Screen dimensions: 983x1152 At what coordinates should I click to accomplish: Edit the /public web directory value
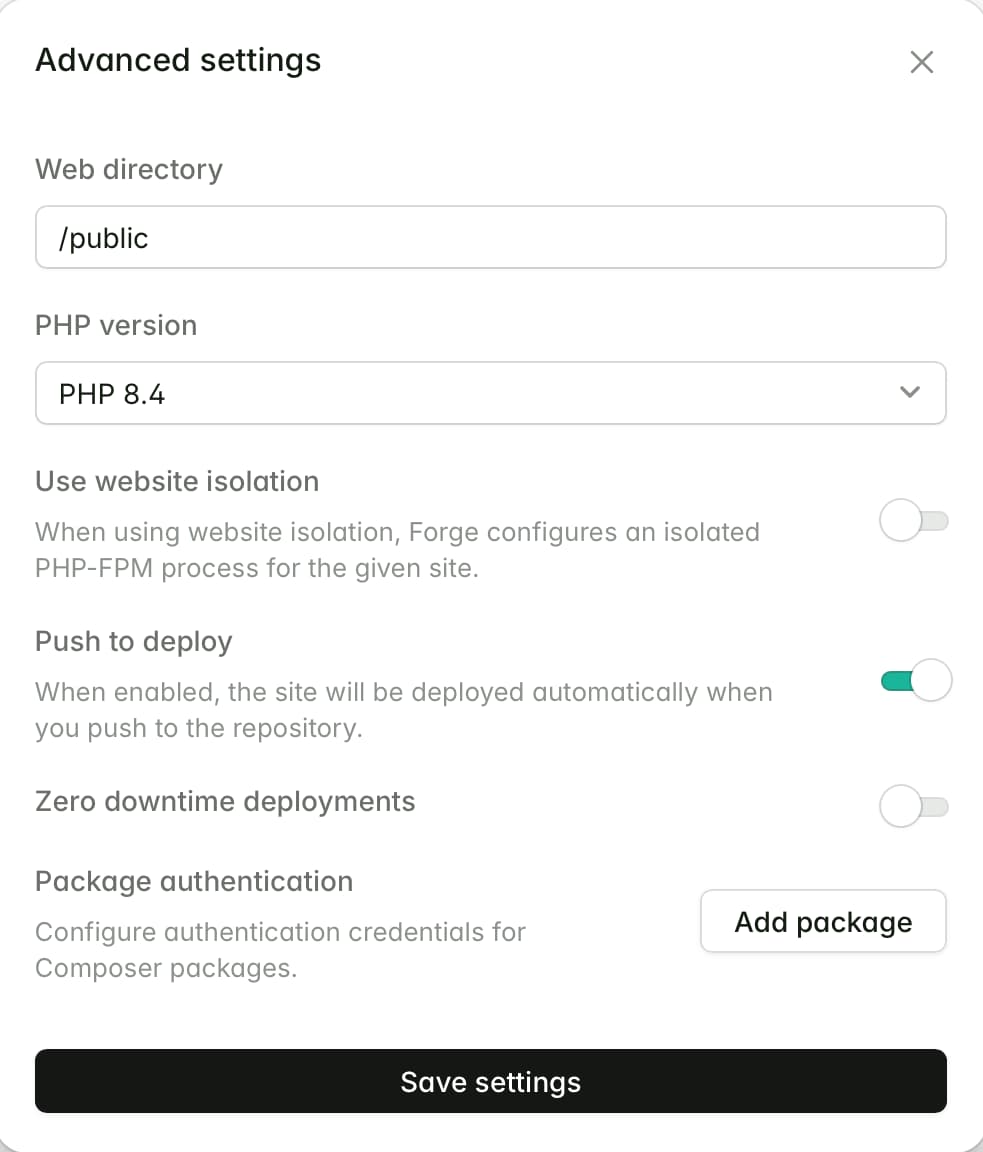pyautogui.click(x=490, y=237)
